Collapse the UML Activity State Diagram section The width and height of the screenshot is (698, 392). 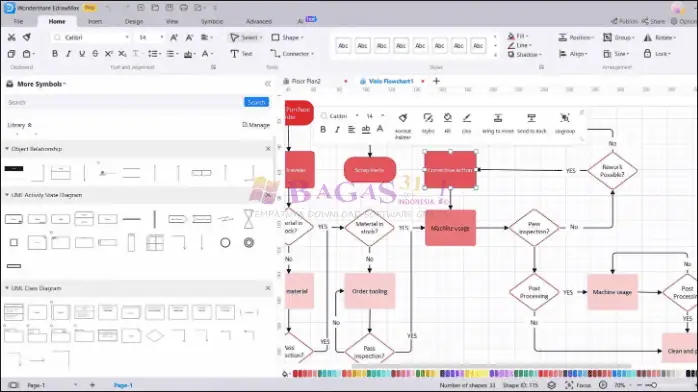coord(7,195)
